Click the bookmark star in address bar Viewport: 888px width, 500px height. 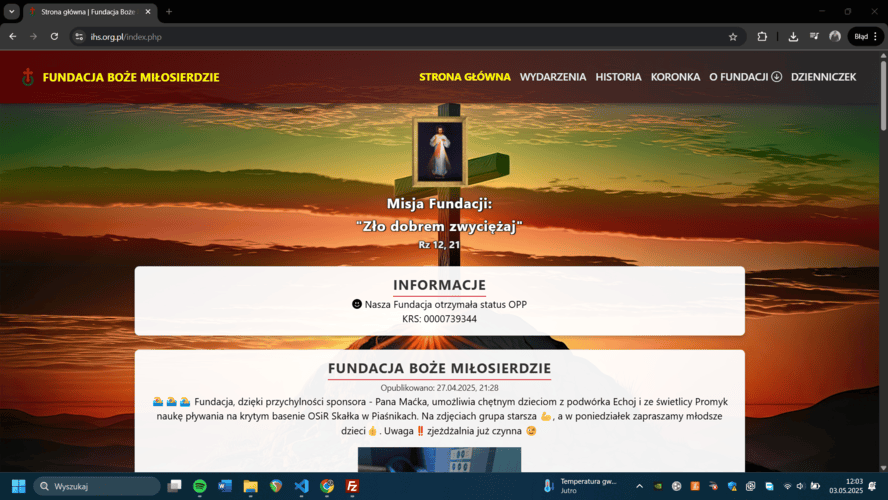pyautogui.click(x=733, y=37)
